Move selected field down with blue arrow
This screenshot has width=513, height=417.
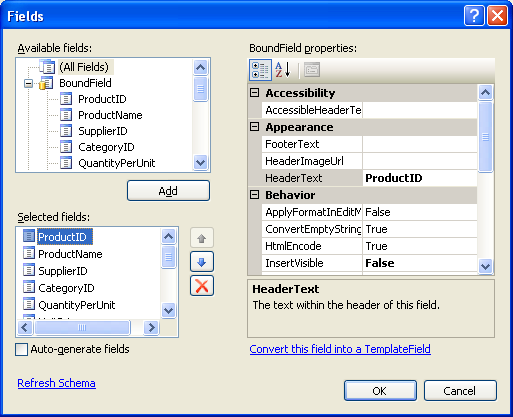(202, 262)
